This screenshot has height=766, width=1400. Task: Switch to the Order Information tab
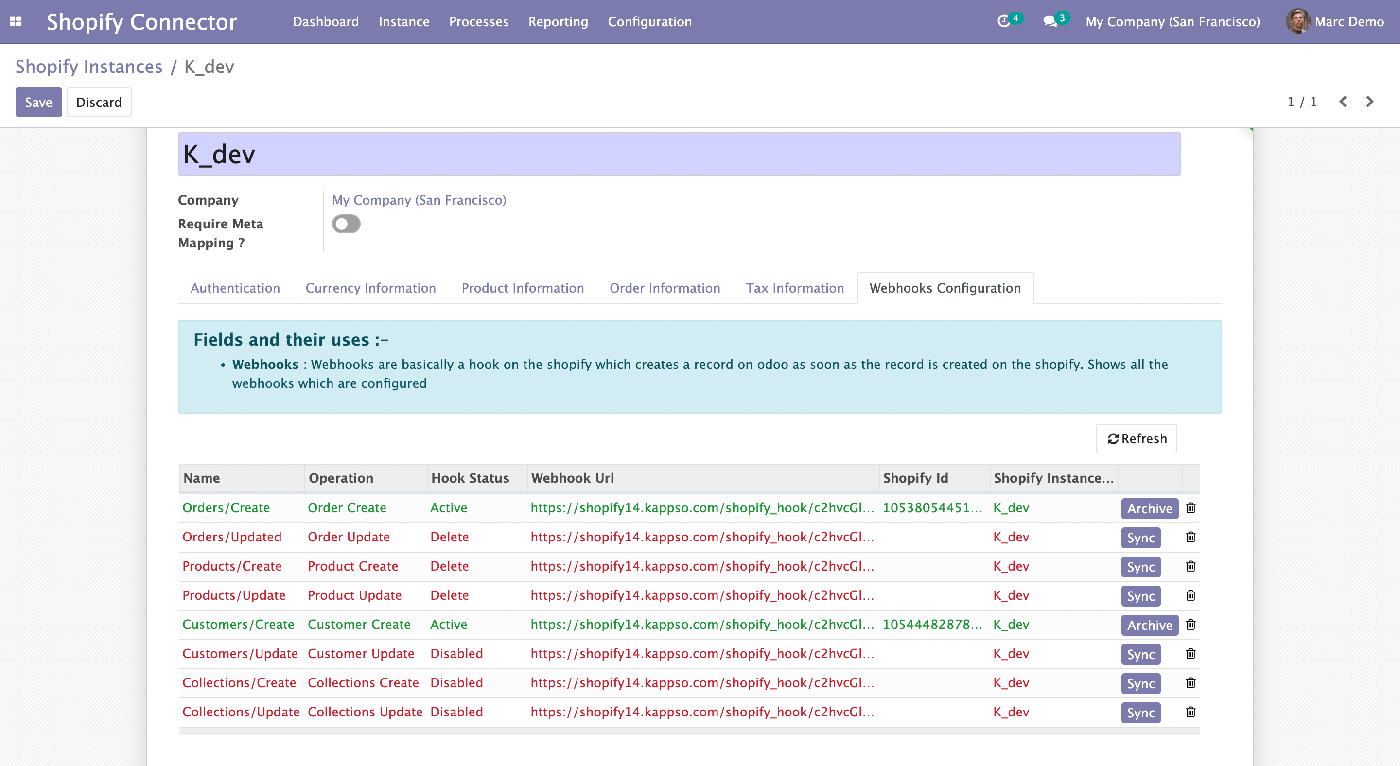(665, 288)
